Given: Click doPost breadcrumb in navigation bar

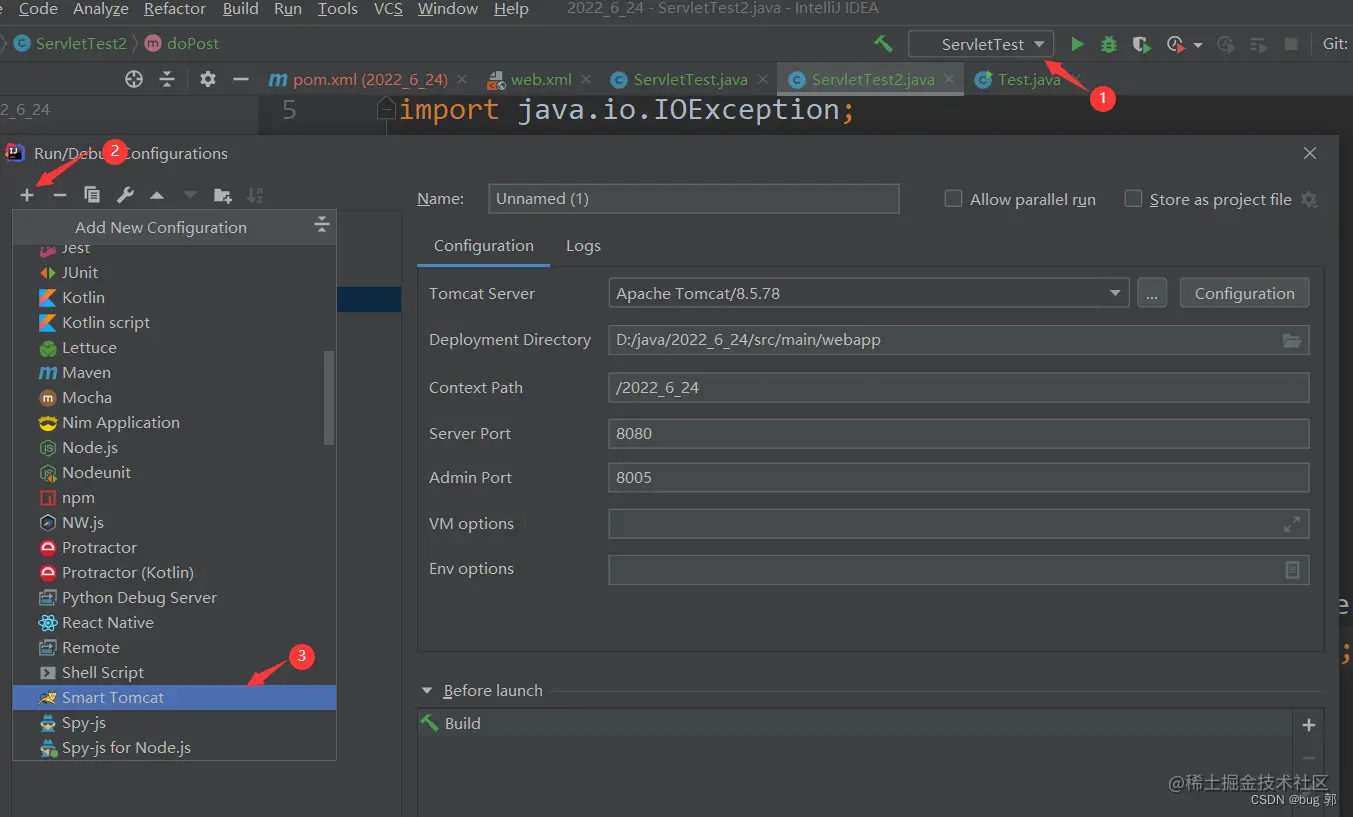Looking at the screenshot, I should 182,44.
